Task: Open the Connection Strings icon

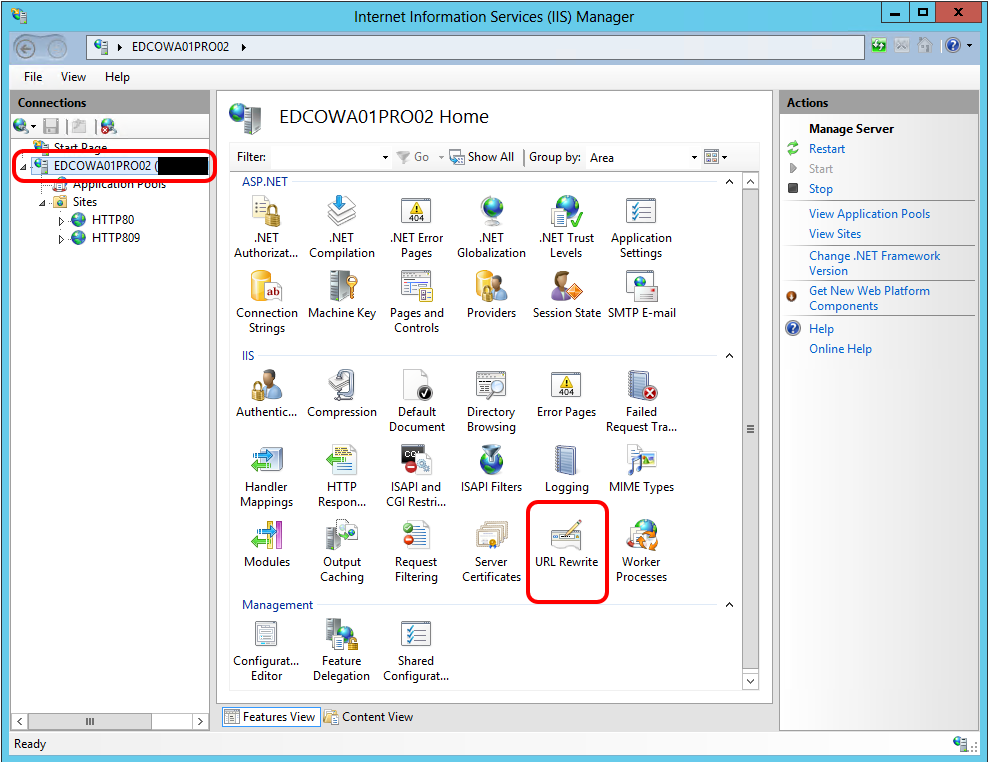Action: (267, 301)
